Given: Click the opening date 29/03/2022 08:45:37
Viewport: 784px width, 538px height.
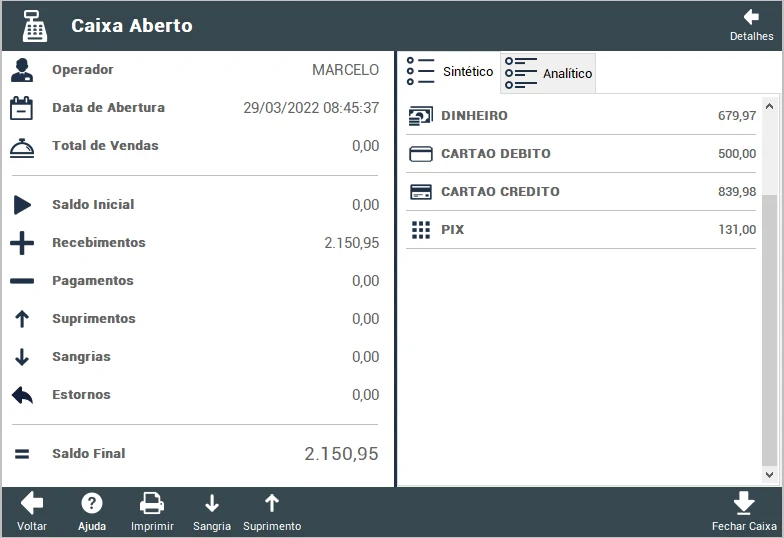Looking at the screenshot, I should click(x=311, y=108).
